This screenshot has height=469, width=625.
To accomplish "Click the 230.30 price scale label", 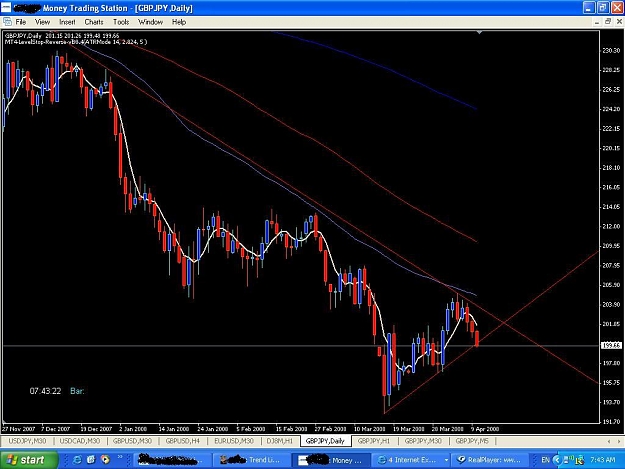I will coord(611,51).
